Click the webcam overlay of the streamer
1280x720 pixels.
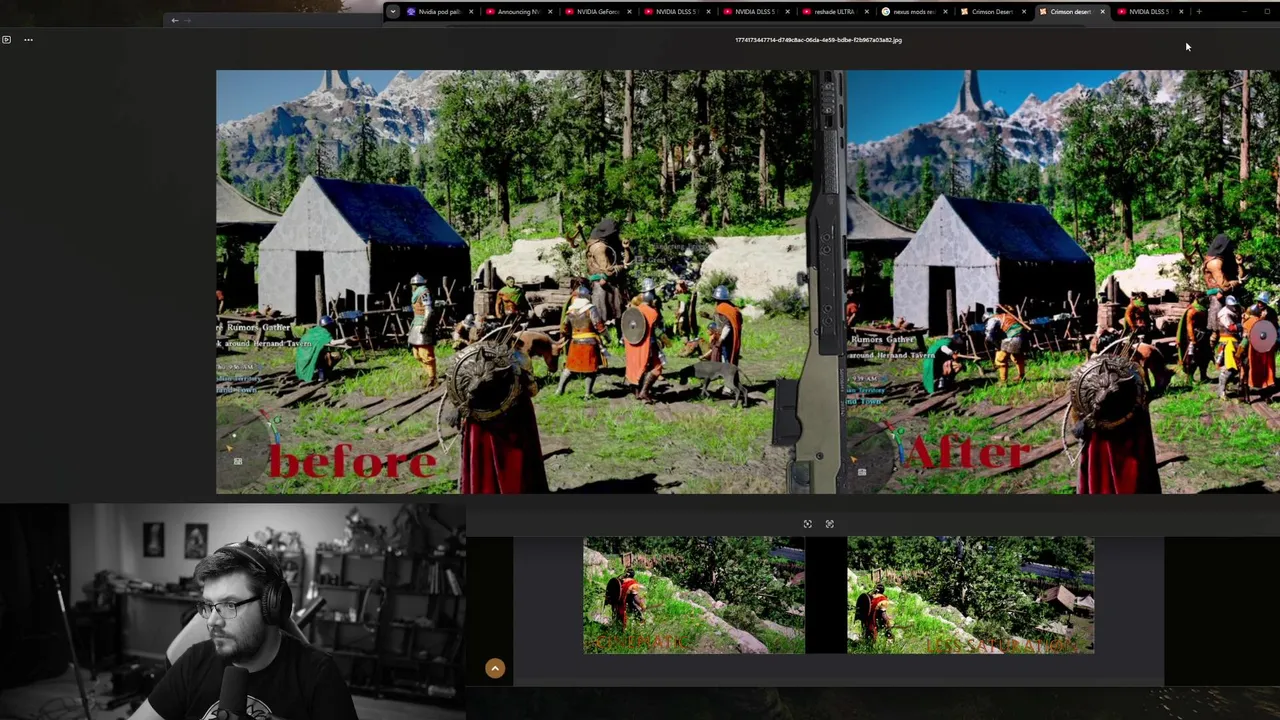click(232, 611)
